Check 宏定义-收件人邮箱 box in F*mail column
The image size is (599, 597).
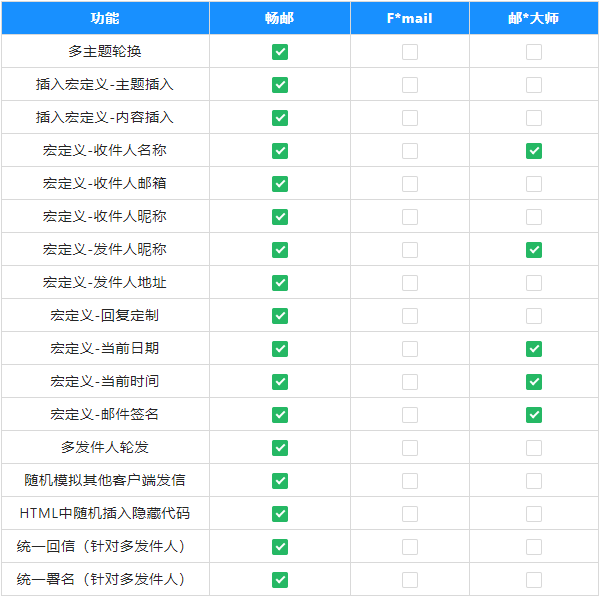pyautogui.click(x=410, y=184)
